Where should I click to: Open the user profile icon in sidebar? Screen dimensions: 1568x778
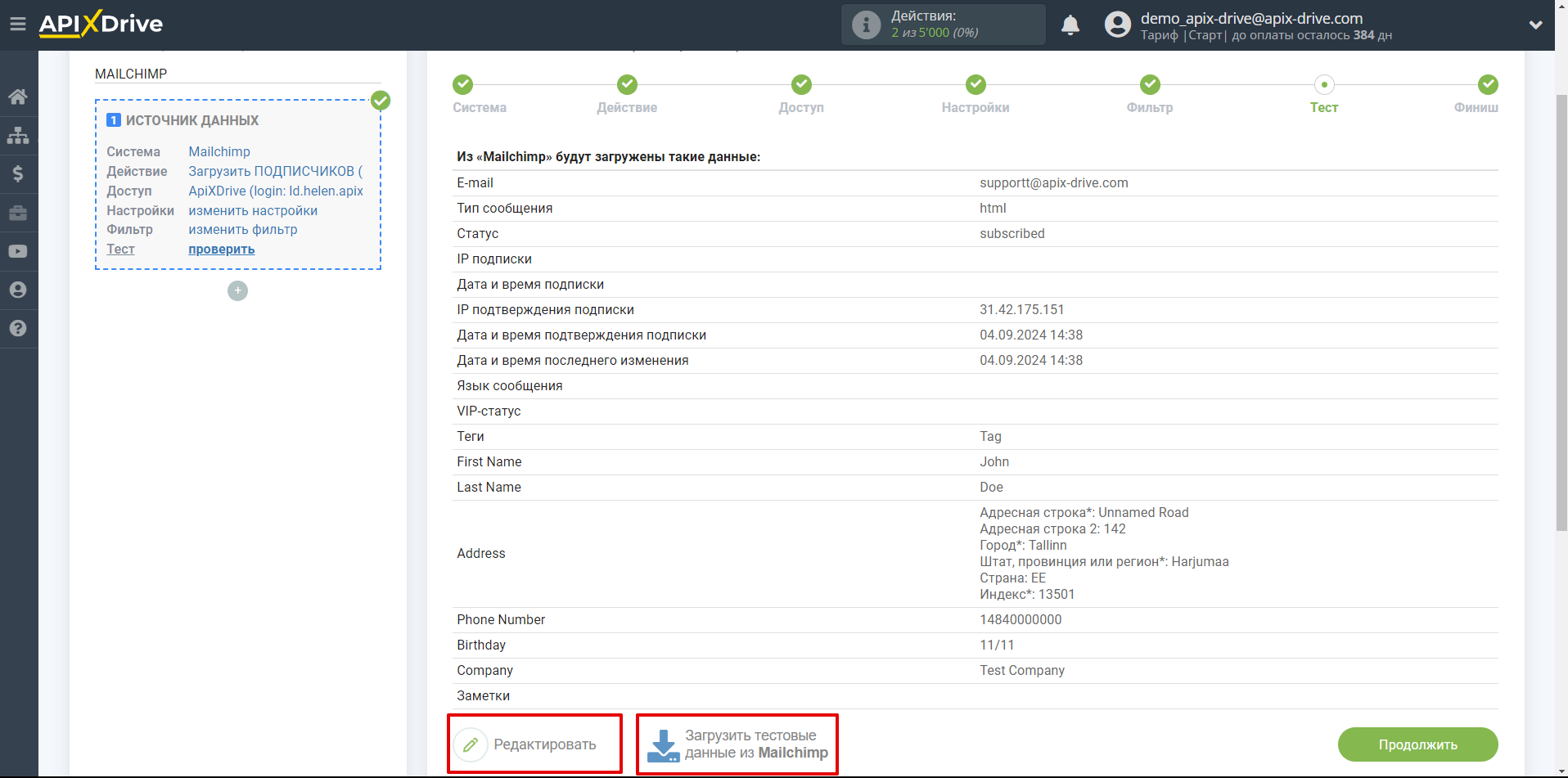(18, 290)
